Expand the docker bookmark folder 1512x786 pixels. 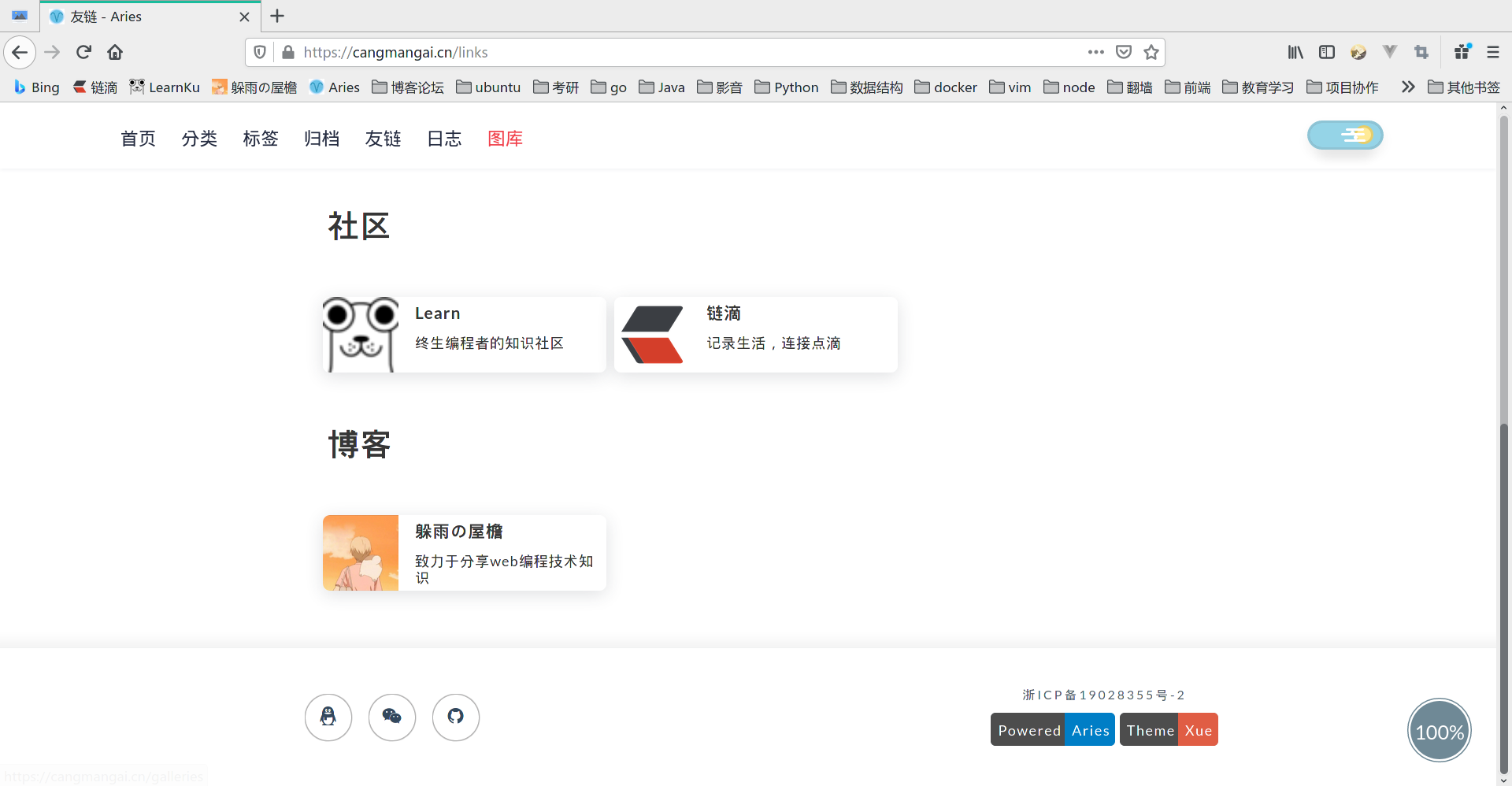pyautogui.click(x=946, y=87)
